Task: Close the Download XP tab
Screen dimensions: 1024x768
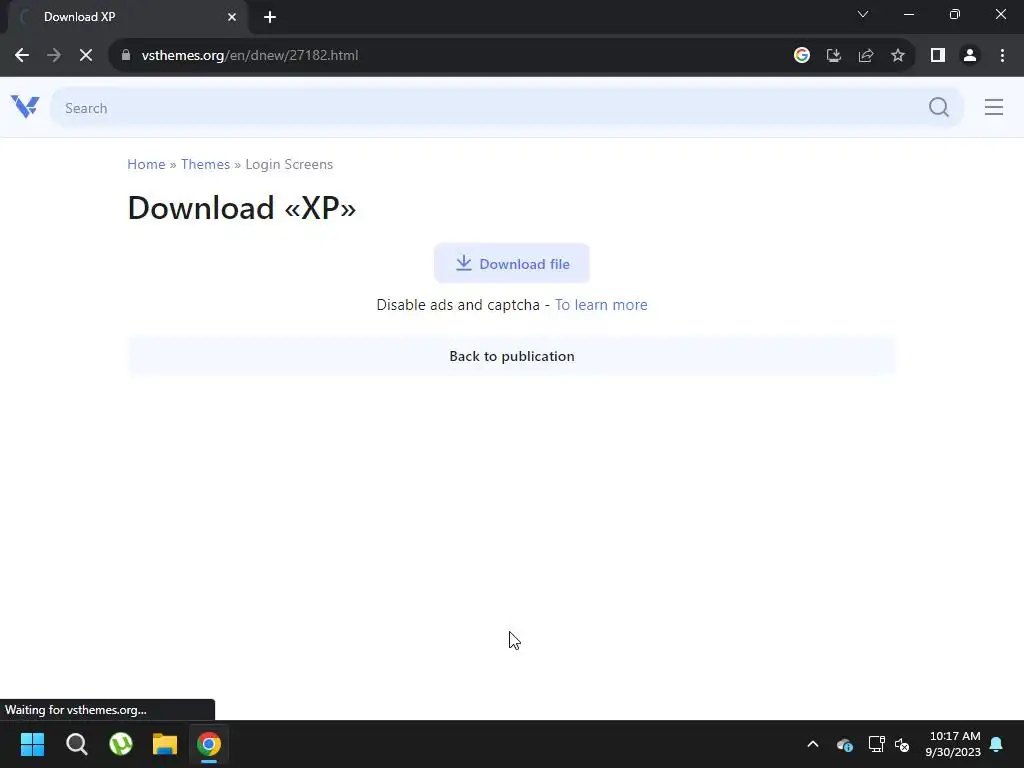Action: [x=232, y=17]
